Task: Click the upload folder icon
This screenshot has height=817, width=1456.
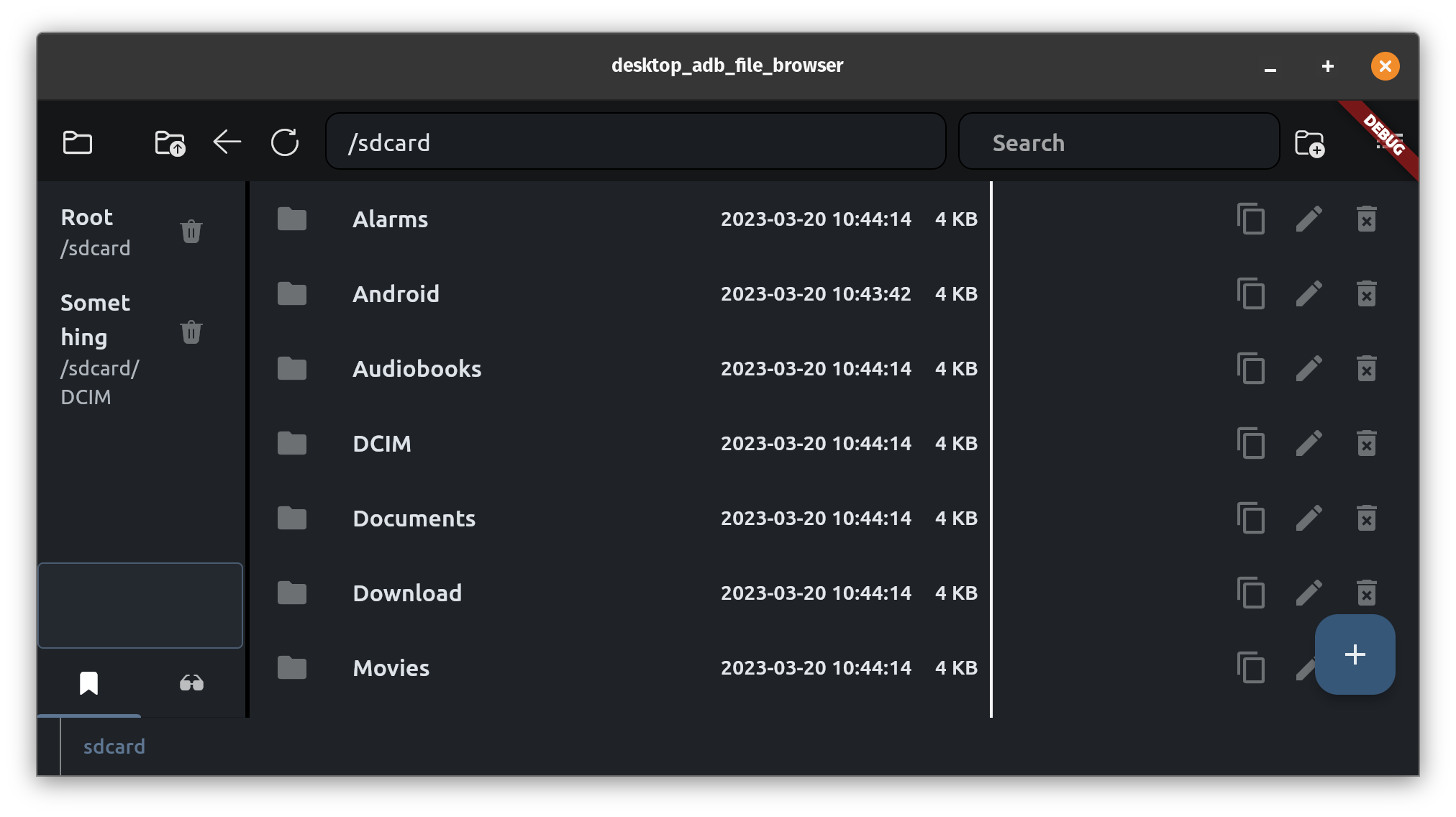Action: (170, 142)
